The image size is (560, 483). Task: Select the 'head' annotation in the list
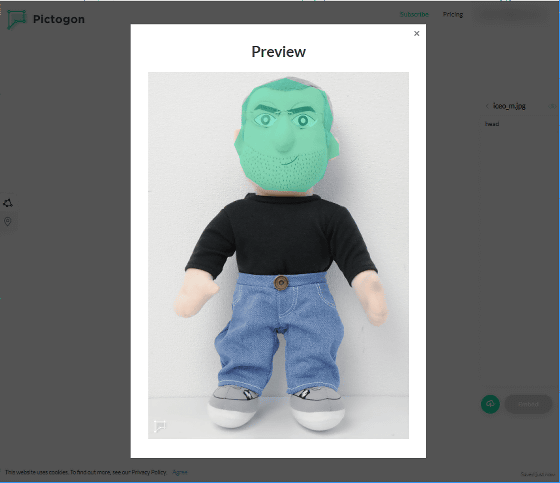(492, 124)
